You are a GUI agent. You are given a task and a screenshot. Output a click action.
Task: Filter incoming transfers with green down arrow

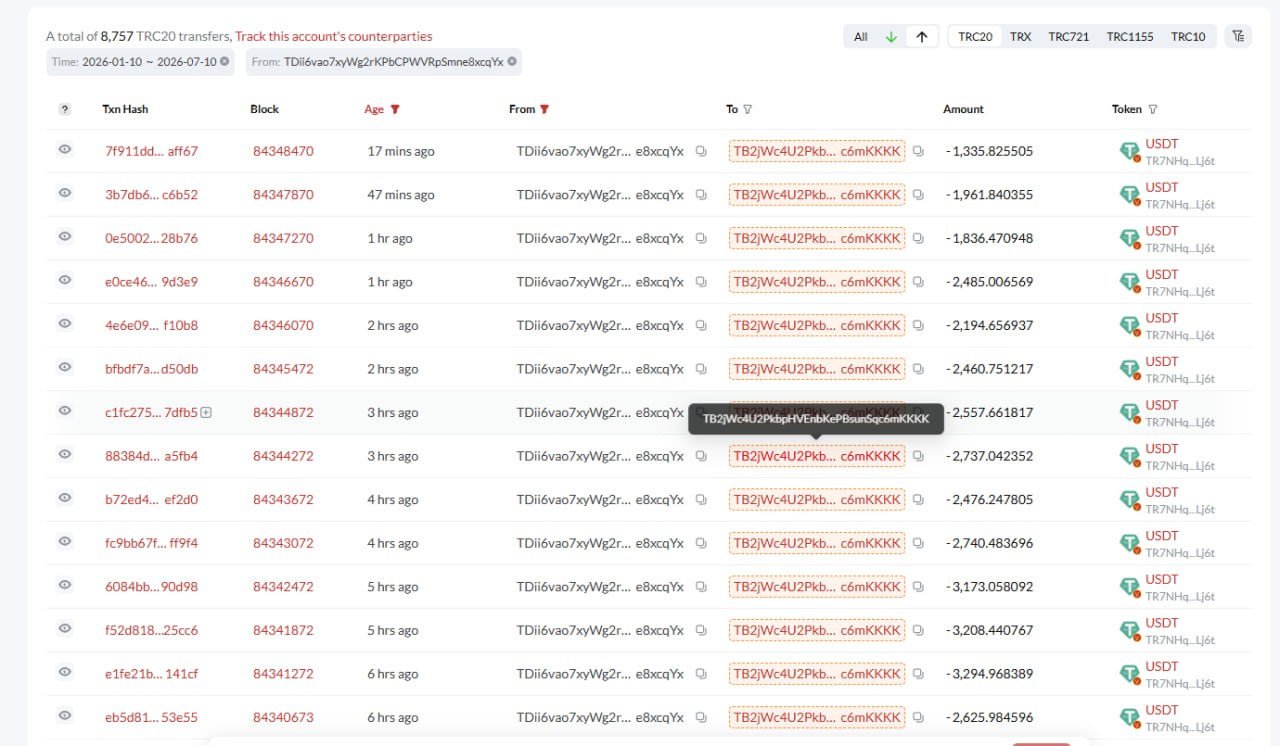pos(891,37)
